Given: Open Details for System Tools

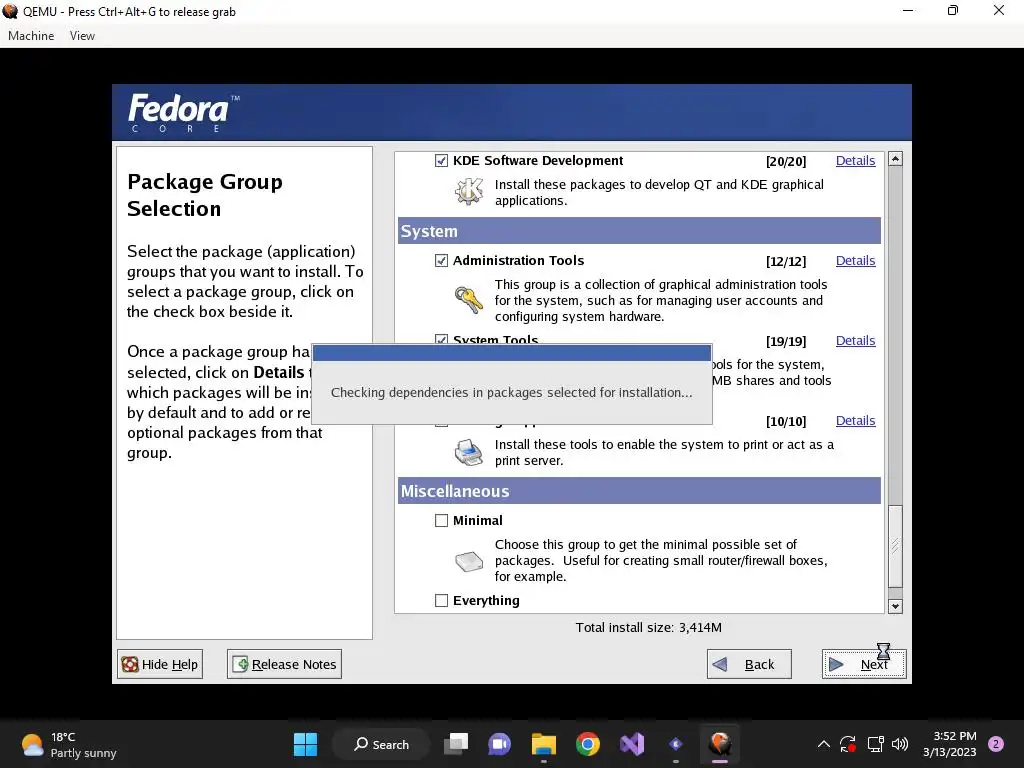Looking at the screenshot, I should tap(856, 340).
